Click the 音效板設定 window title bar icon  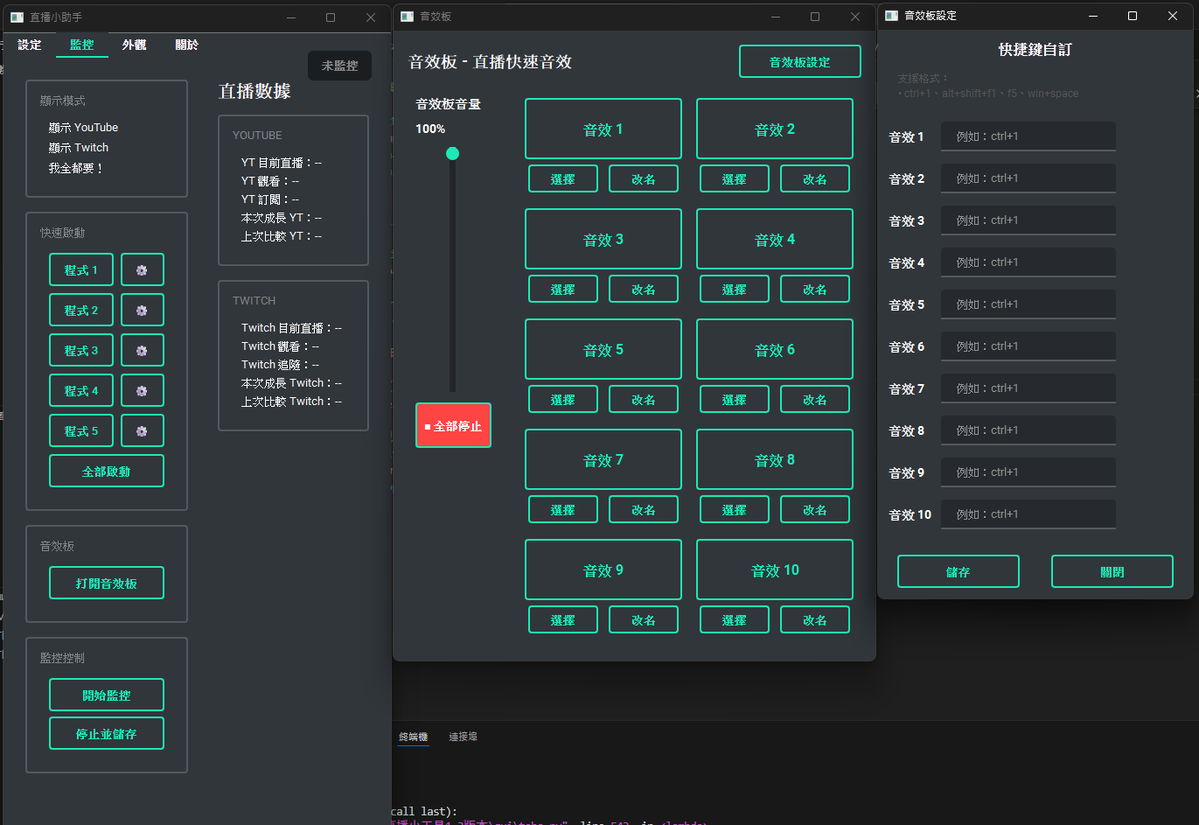891,15
